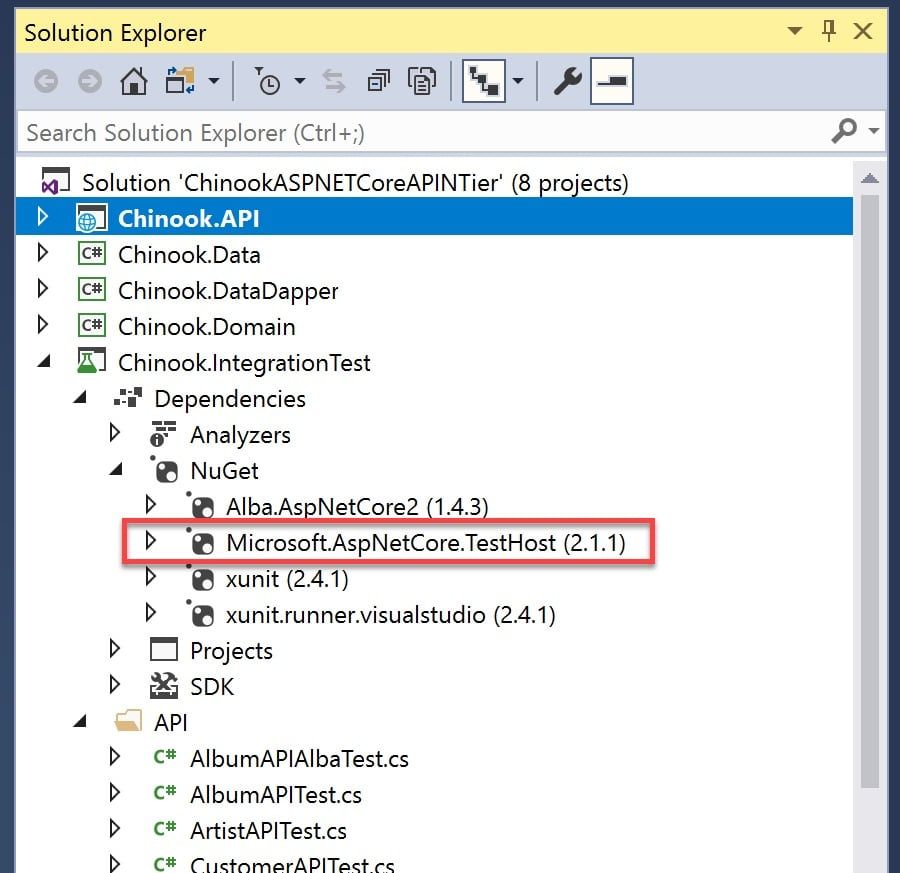Screen dimensions: 900x873
Task: Click the Show All Files icon
Action: point(422,81)
